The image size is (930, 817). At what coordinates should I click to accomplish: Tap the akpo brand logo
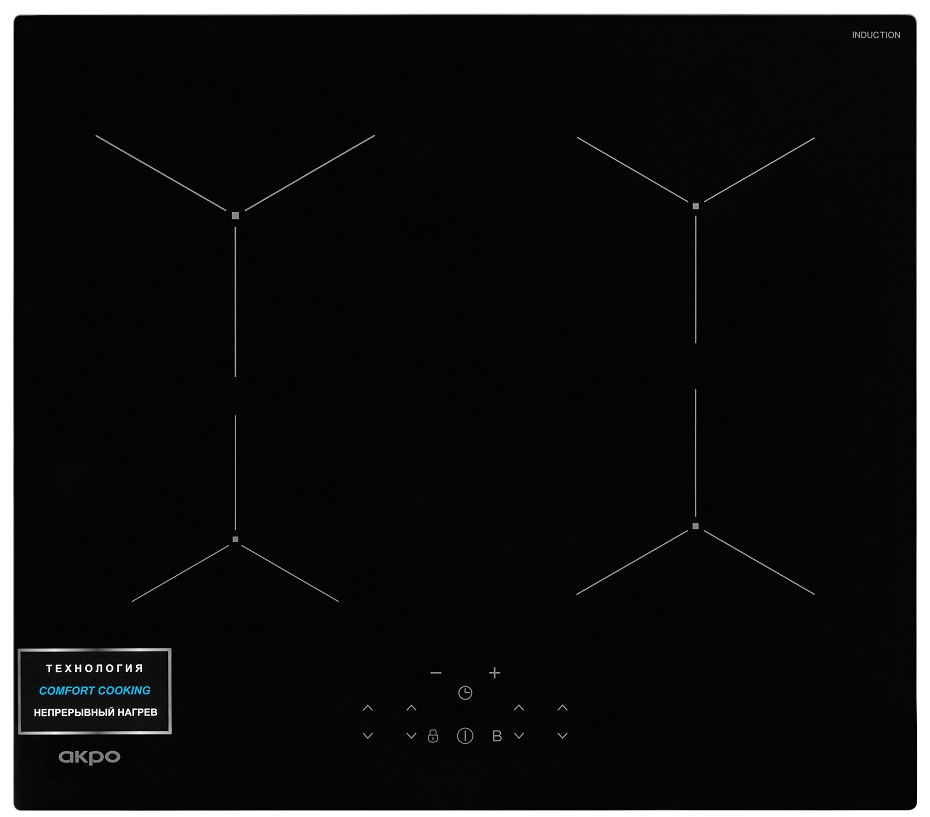coord(89,757)
